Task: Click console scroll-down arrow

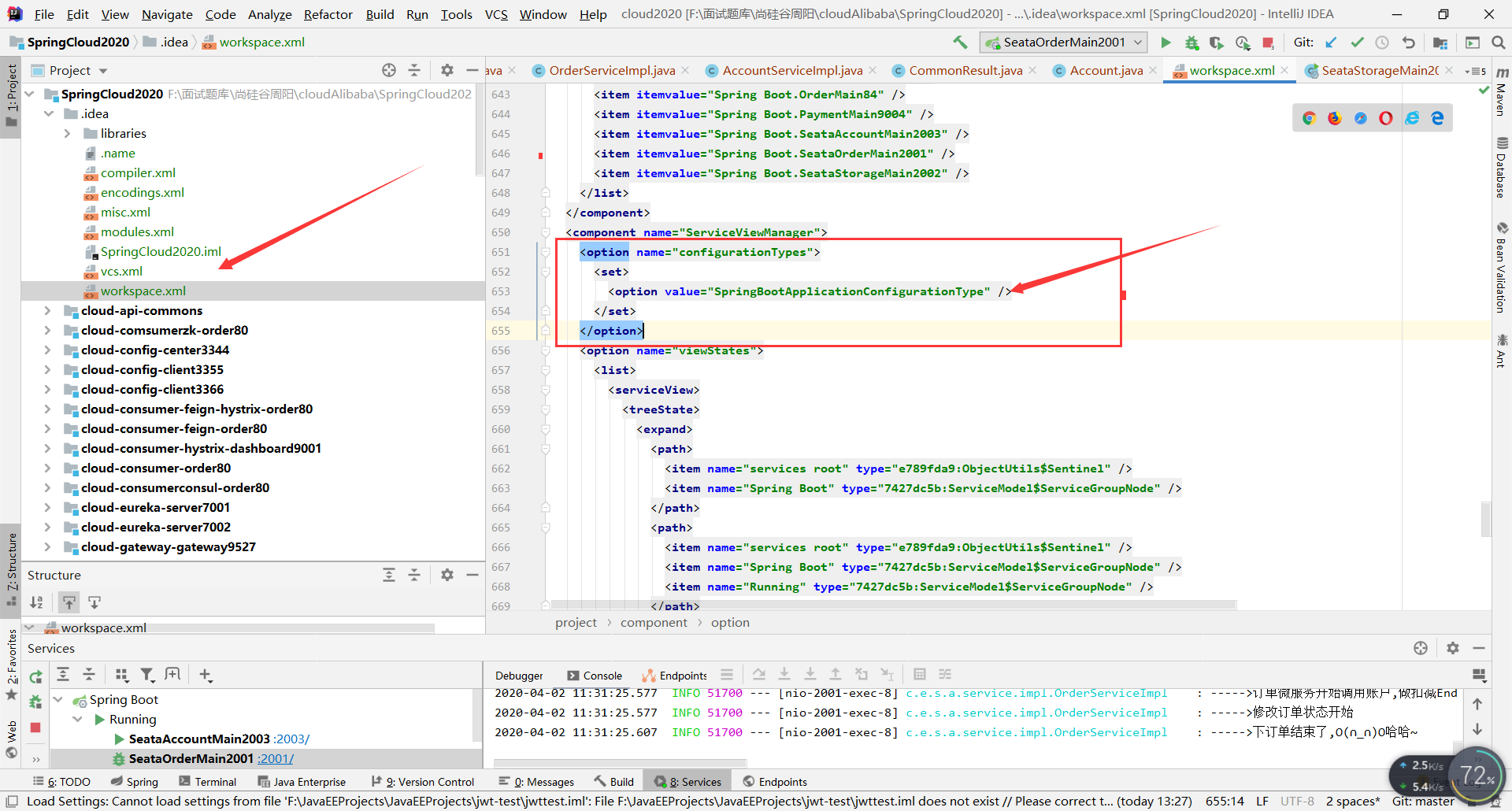Action: point(1477,730)
